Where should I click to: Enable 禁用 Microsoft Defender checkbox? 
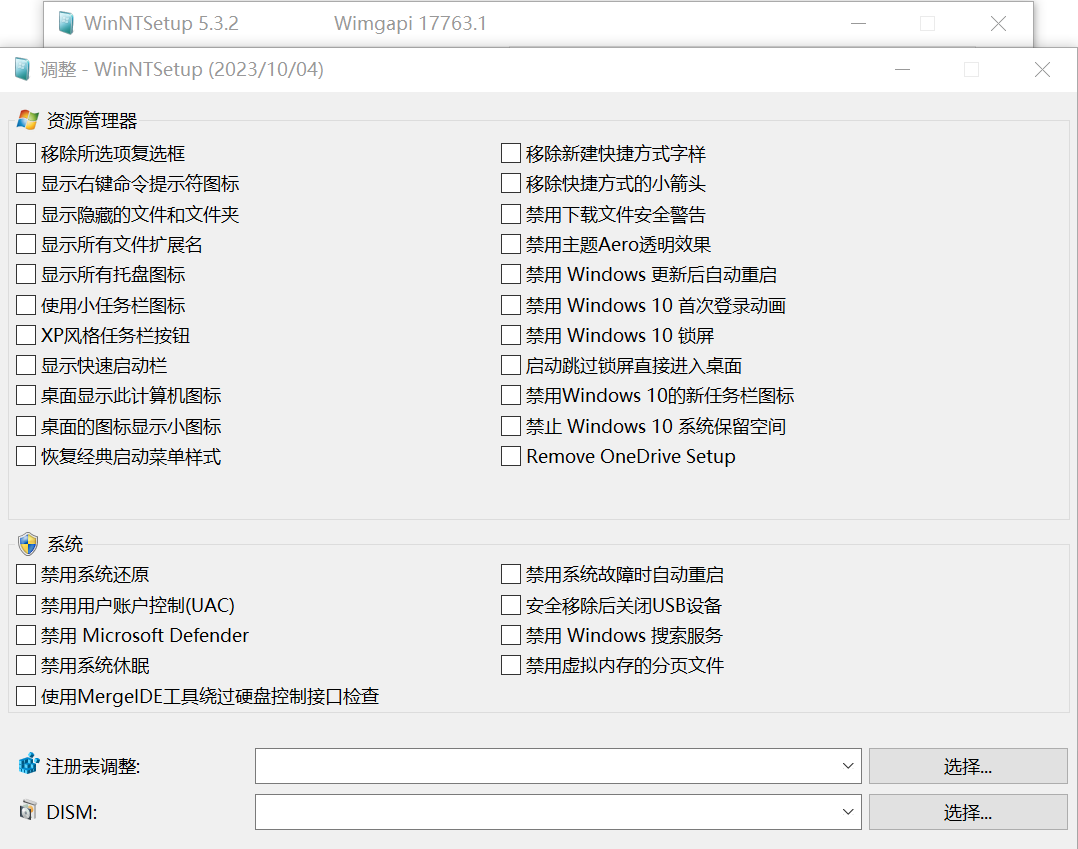26,635
